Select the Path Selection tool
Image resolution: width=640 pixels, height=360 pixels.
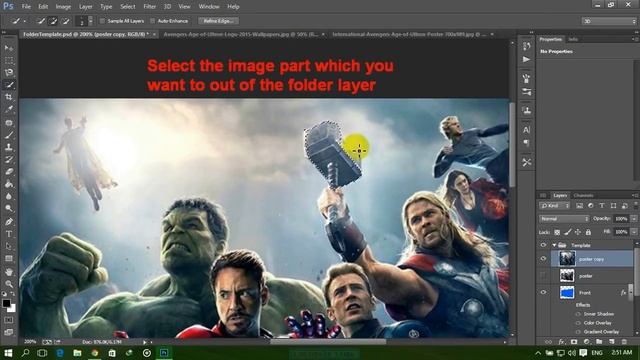(9, 247)
